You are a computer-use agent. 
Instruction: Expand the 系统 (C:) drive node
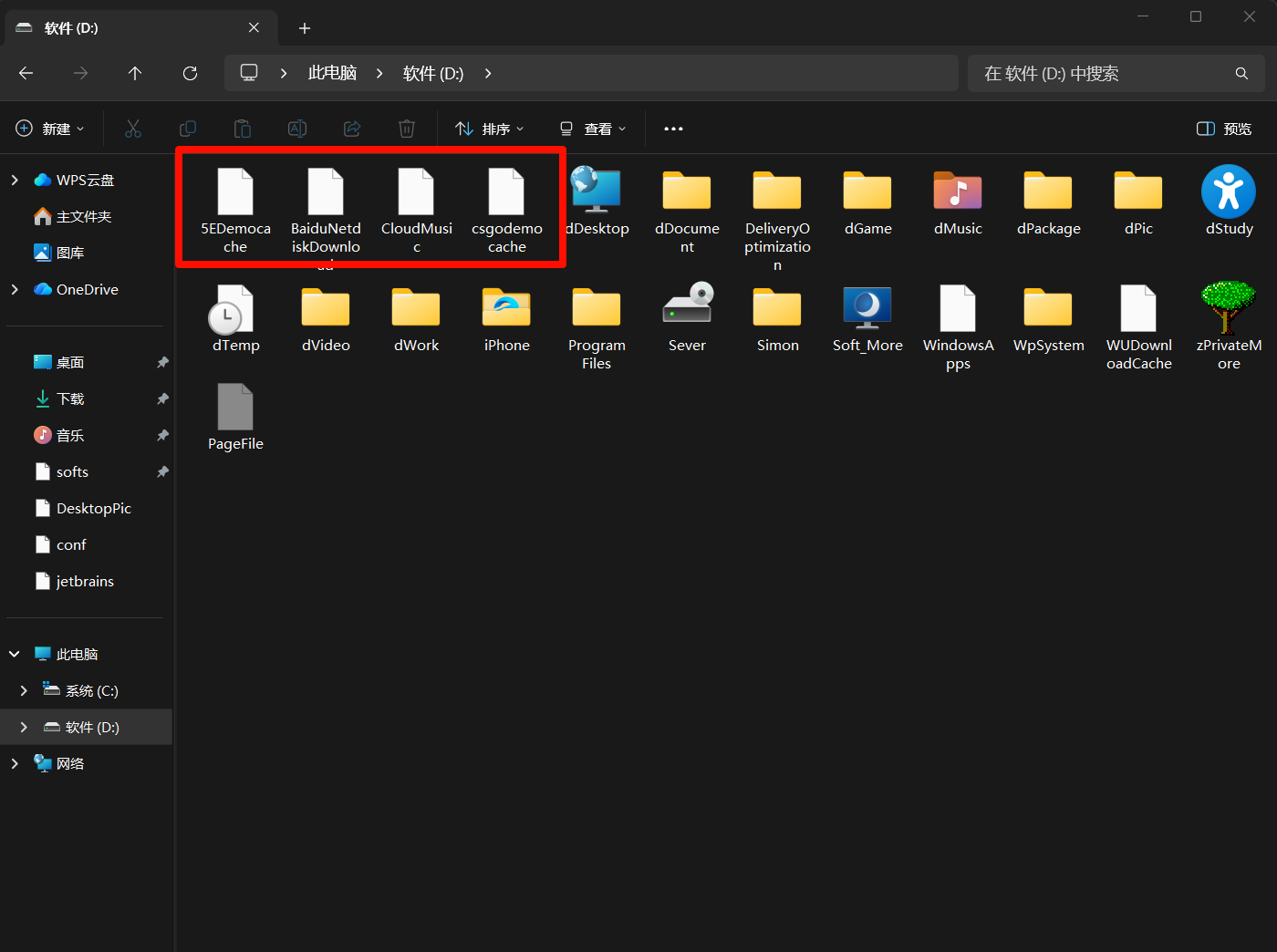[x=24, y=690]
